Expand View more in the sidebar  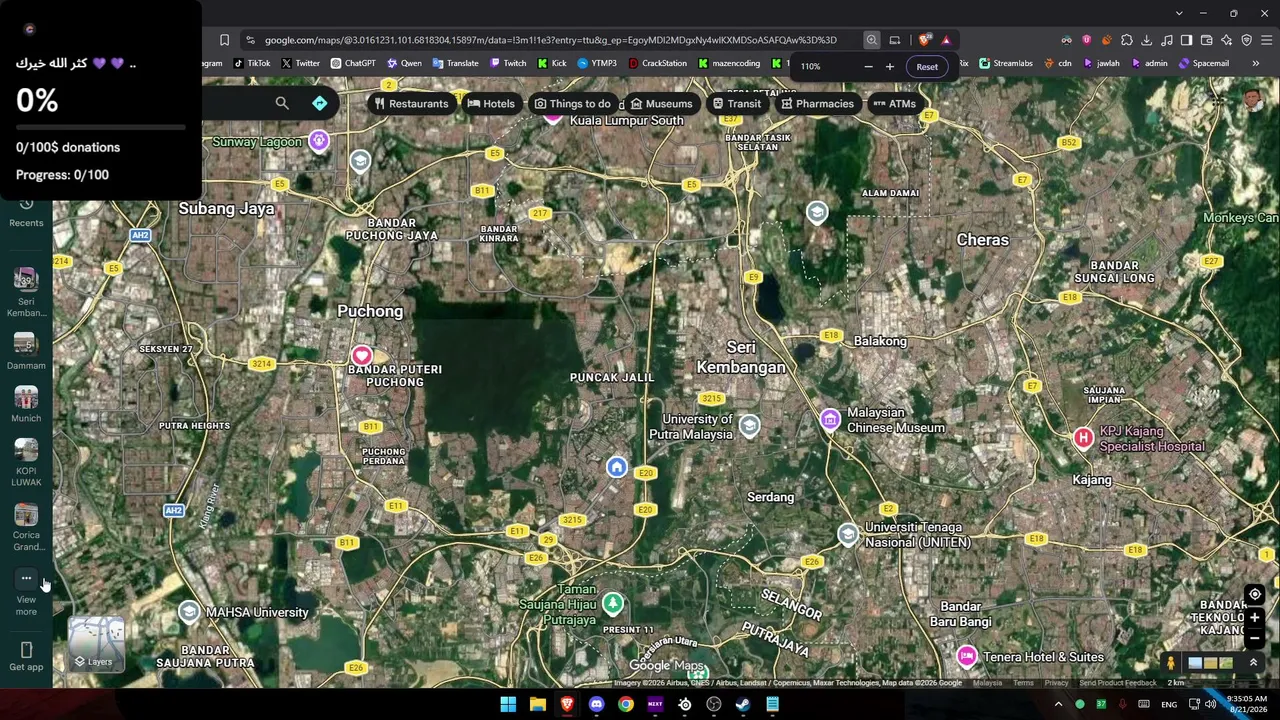(26, 592)
